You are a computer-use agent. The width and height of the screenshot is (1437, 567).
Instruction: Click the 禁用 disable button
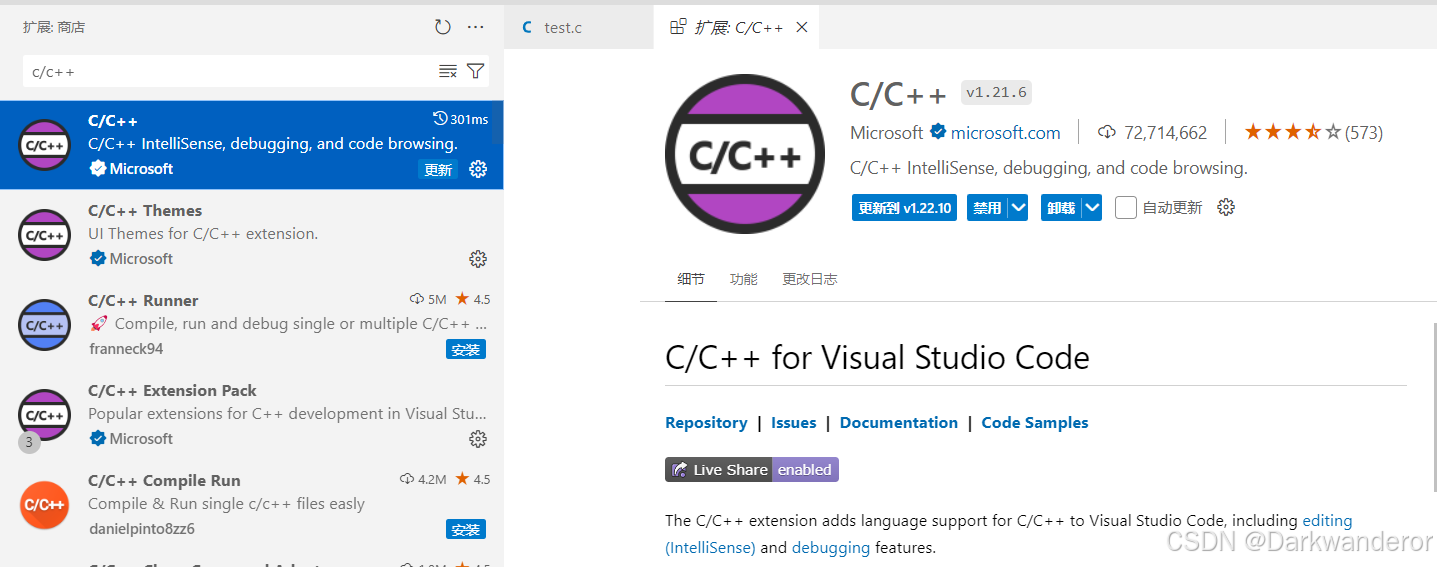[x=988, y=208]
